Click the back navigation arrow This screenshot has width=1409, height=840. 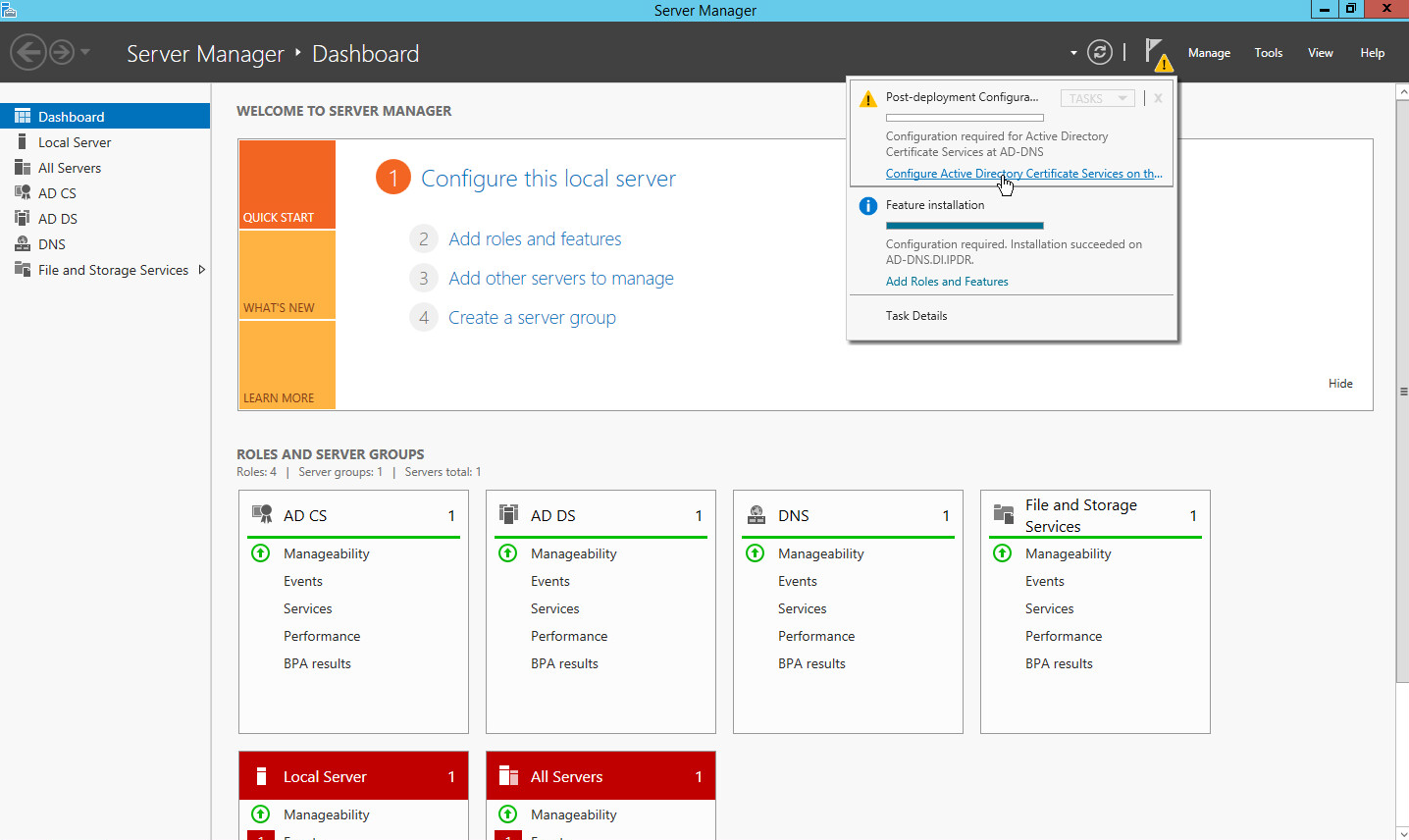(x=28, y=52)
